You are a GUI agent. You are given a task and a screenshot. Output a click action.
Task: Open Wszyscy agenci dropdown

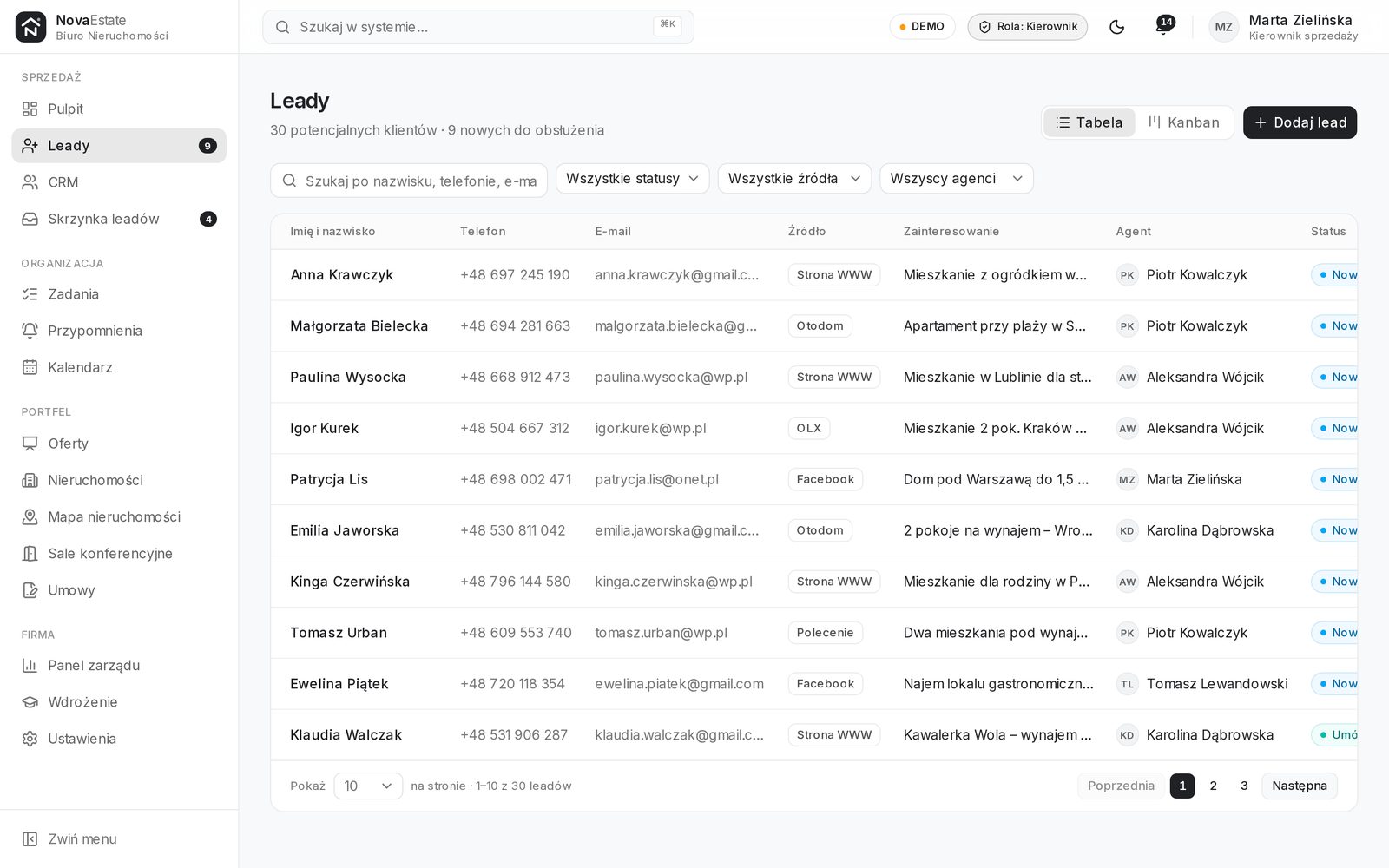tap(957, 179)
